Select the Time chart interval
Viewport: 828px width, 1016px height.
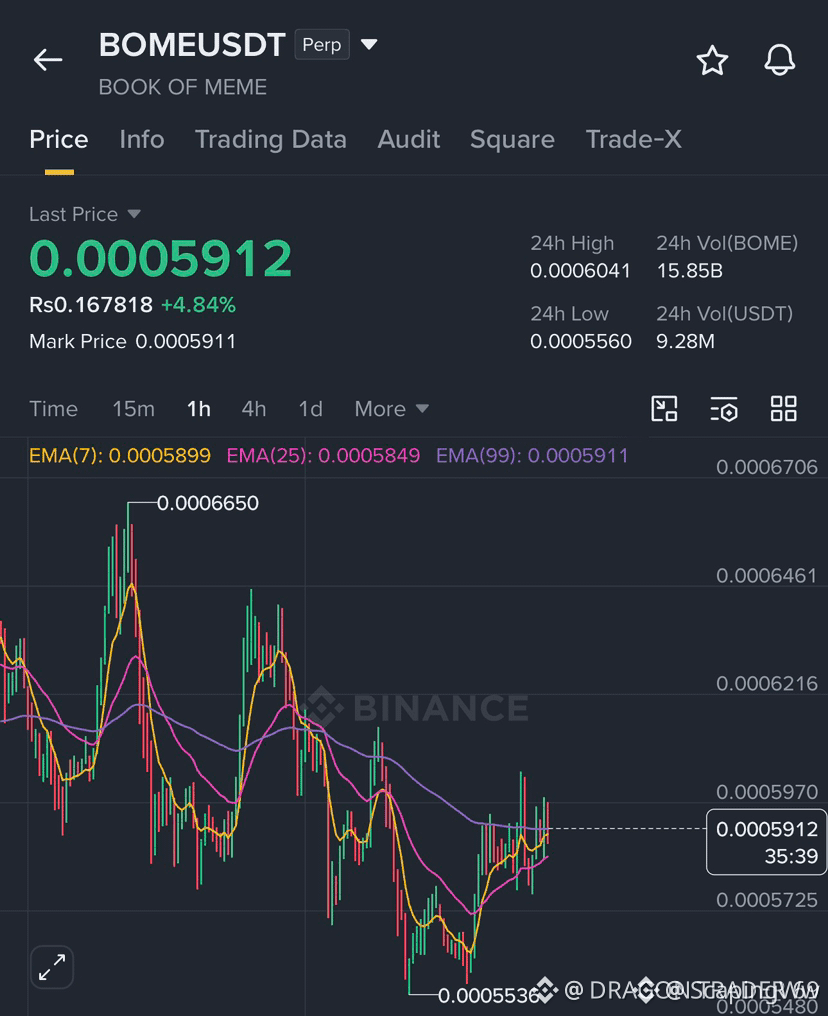coord(53,409)
